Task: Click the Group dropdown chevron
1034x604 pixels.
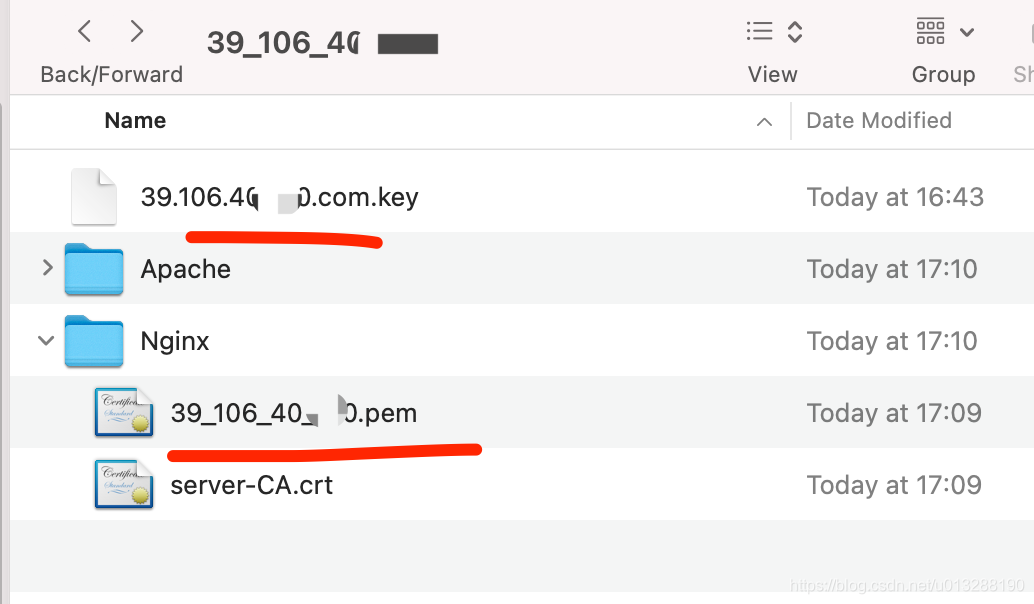Action: point(968,31)
